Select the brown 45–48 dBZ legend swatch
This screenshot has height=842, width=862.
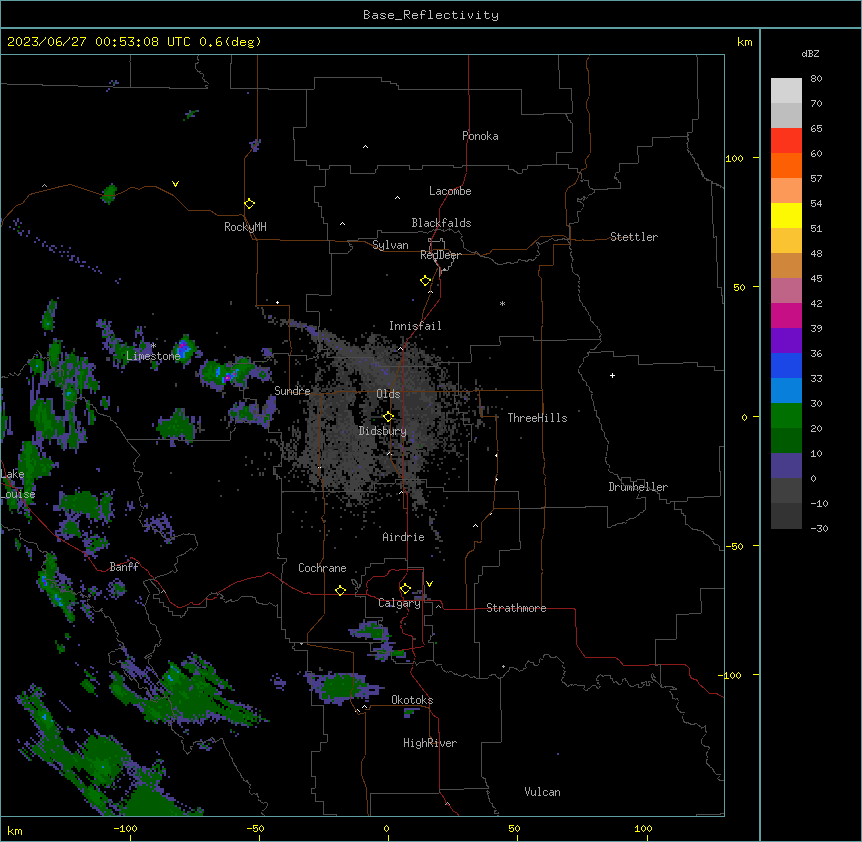coord(786,266)
